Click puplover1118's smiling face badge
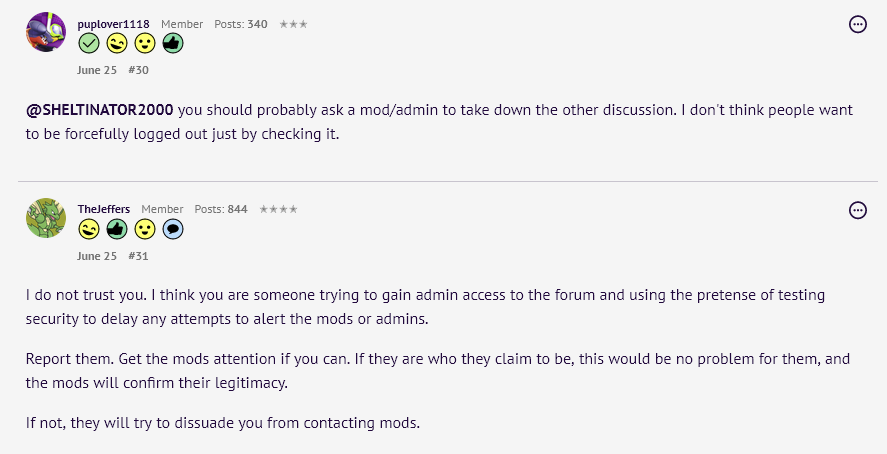This screenshot has height=454, width=887. tap(145, 44)
